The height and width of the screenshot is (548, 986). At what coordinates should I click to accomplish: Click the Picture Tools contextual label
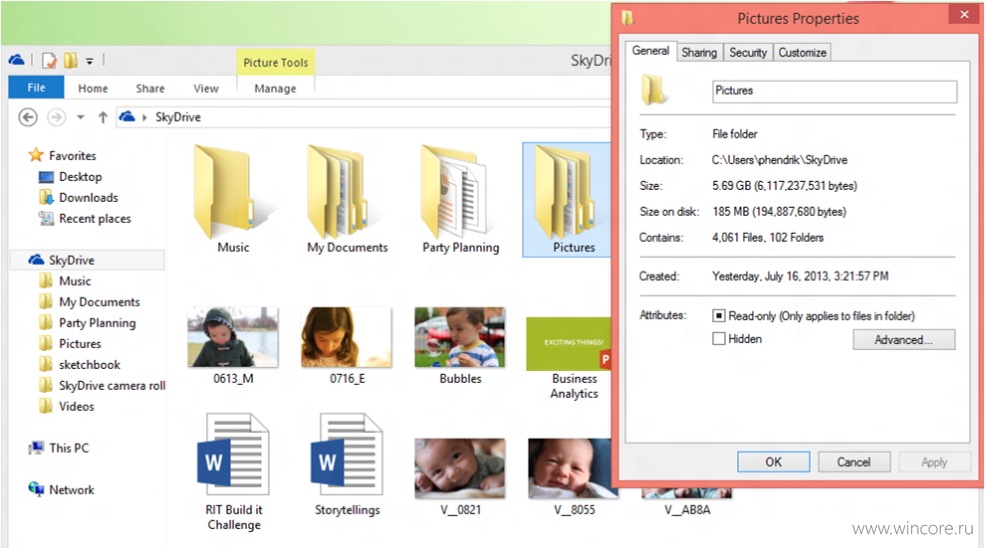click(275, 62)
